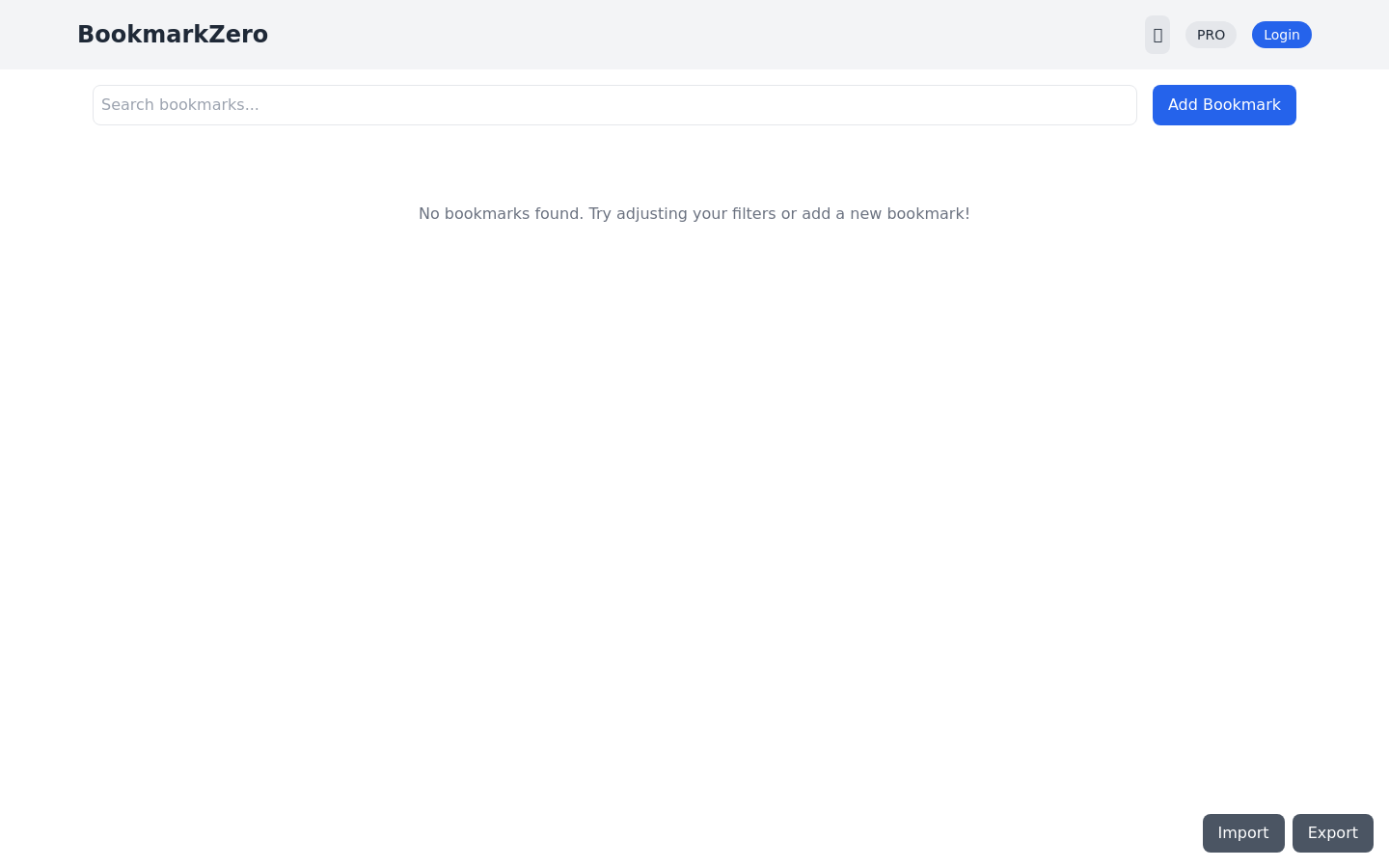Focus the Search bookmarks field
Screen dimensions: 1389x868
tap(614, 105)
